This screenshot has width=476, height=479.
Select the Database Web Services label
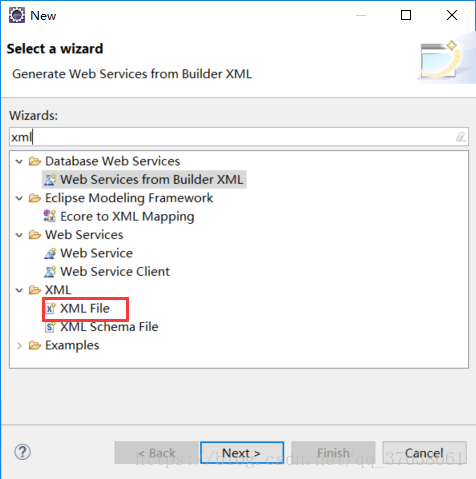pos(113,161)
